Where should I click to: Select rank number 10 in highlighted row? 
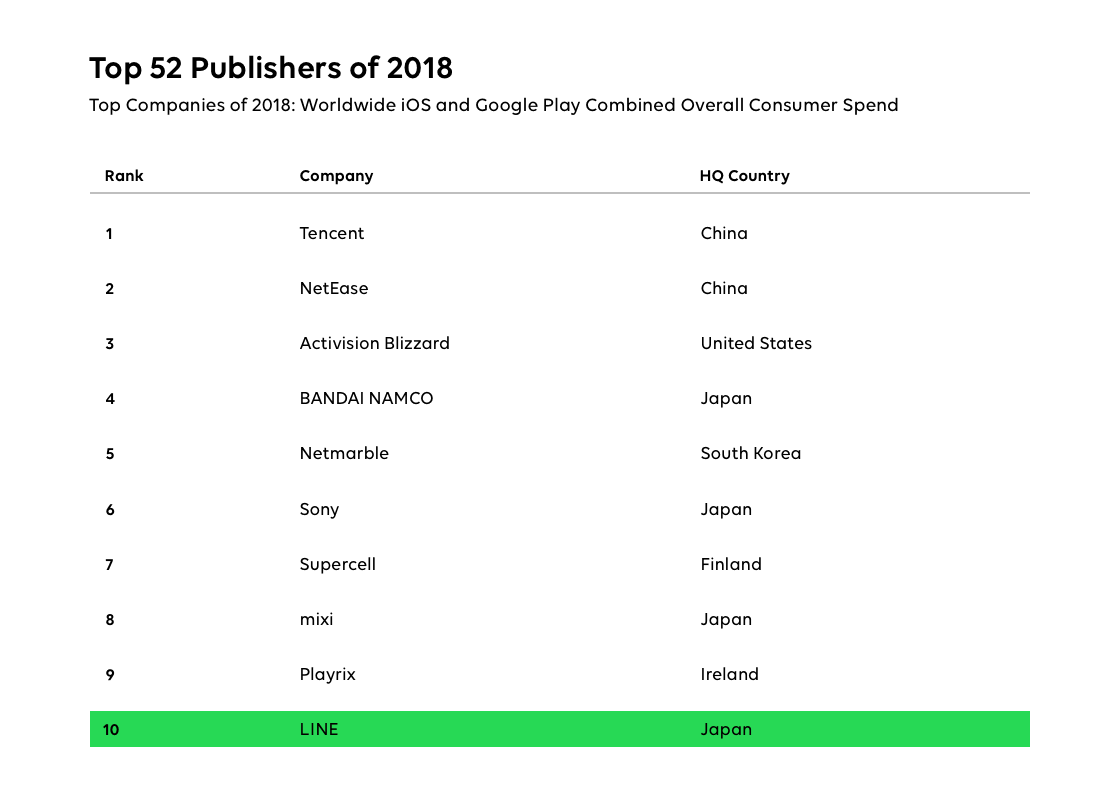pyautogui.click(x=111, y=729)
